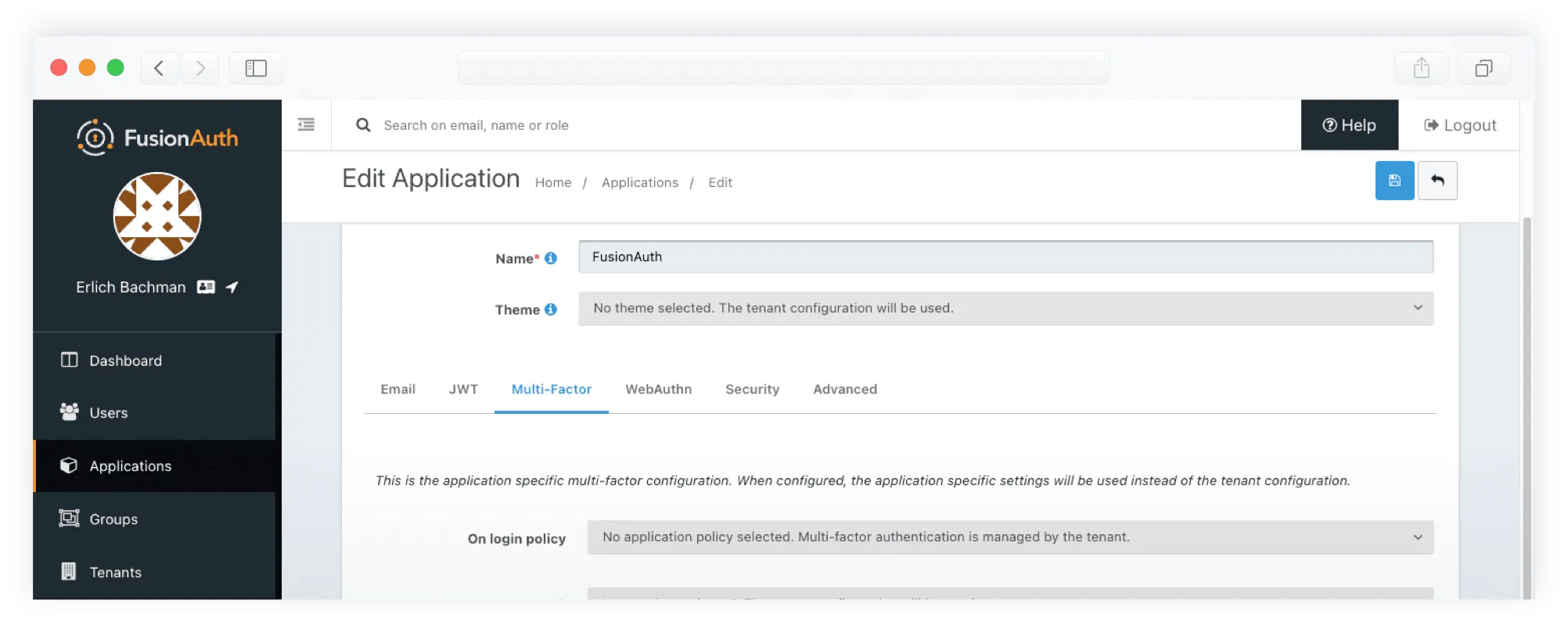This screenshot has width=1568, height=621.
Task: Click the browser share icon
Action: click(1422, 68)
